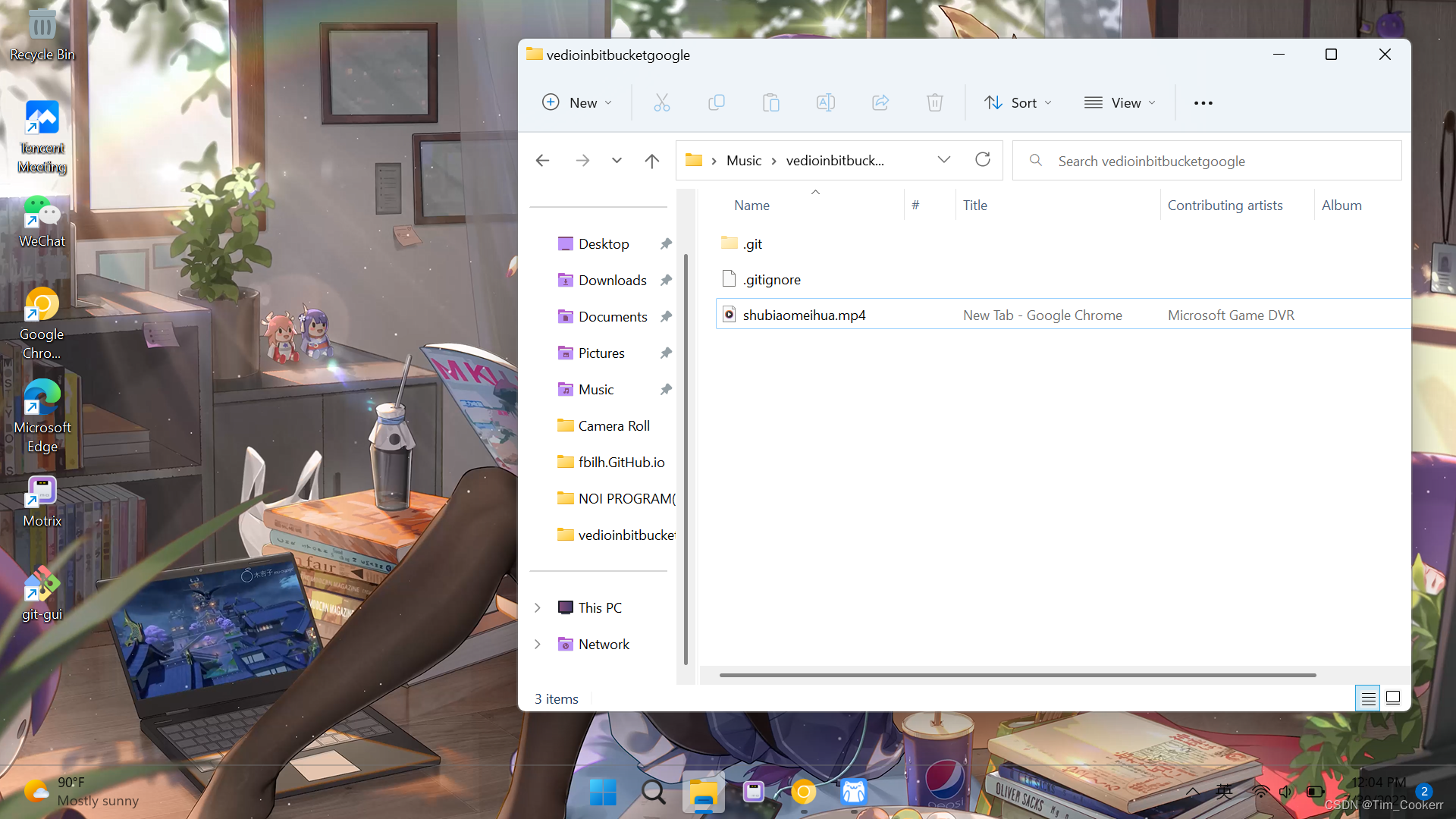Select the Music folder in sidebar
This screenshot has width=1456, height=819.
click(597, 388)
